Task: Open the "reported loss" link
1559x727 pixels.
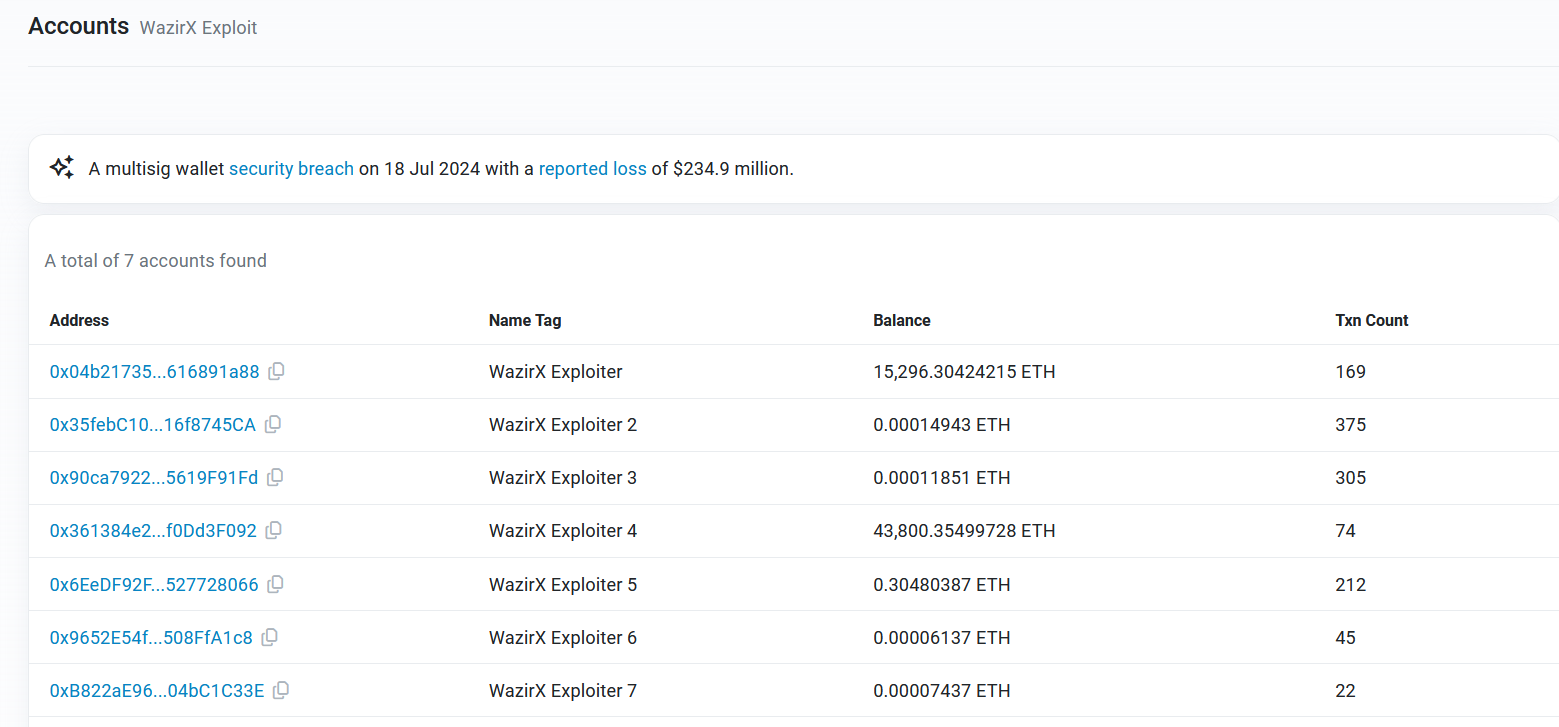Action: click(x=592, y=169)
